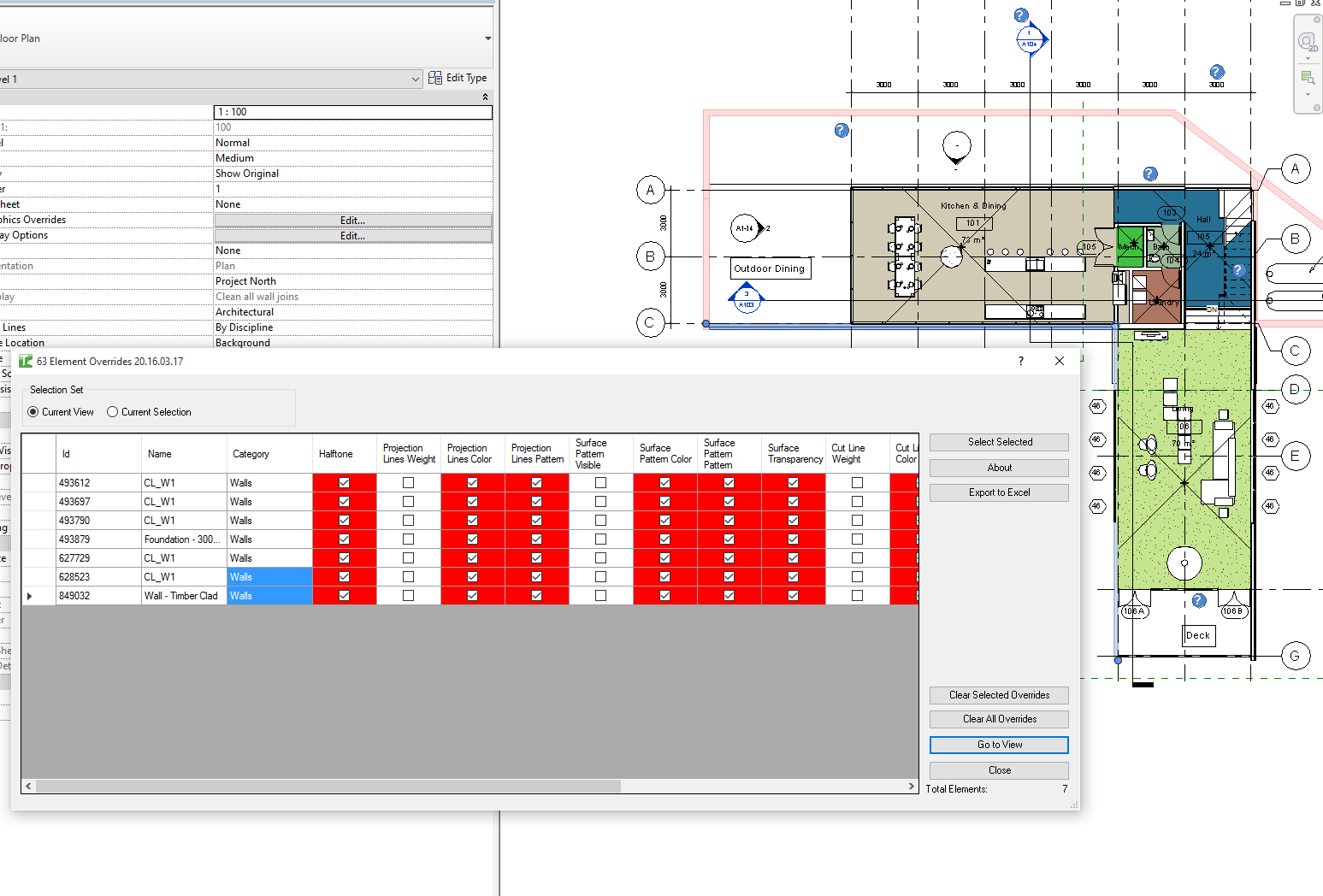Click the Name column header
The image size is (1323, 896).
point(183,454)
